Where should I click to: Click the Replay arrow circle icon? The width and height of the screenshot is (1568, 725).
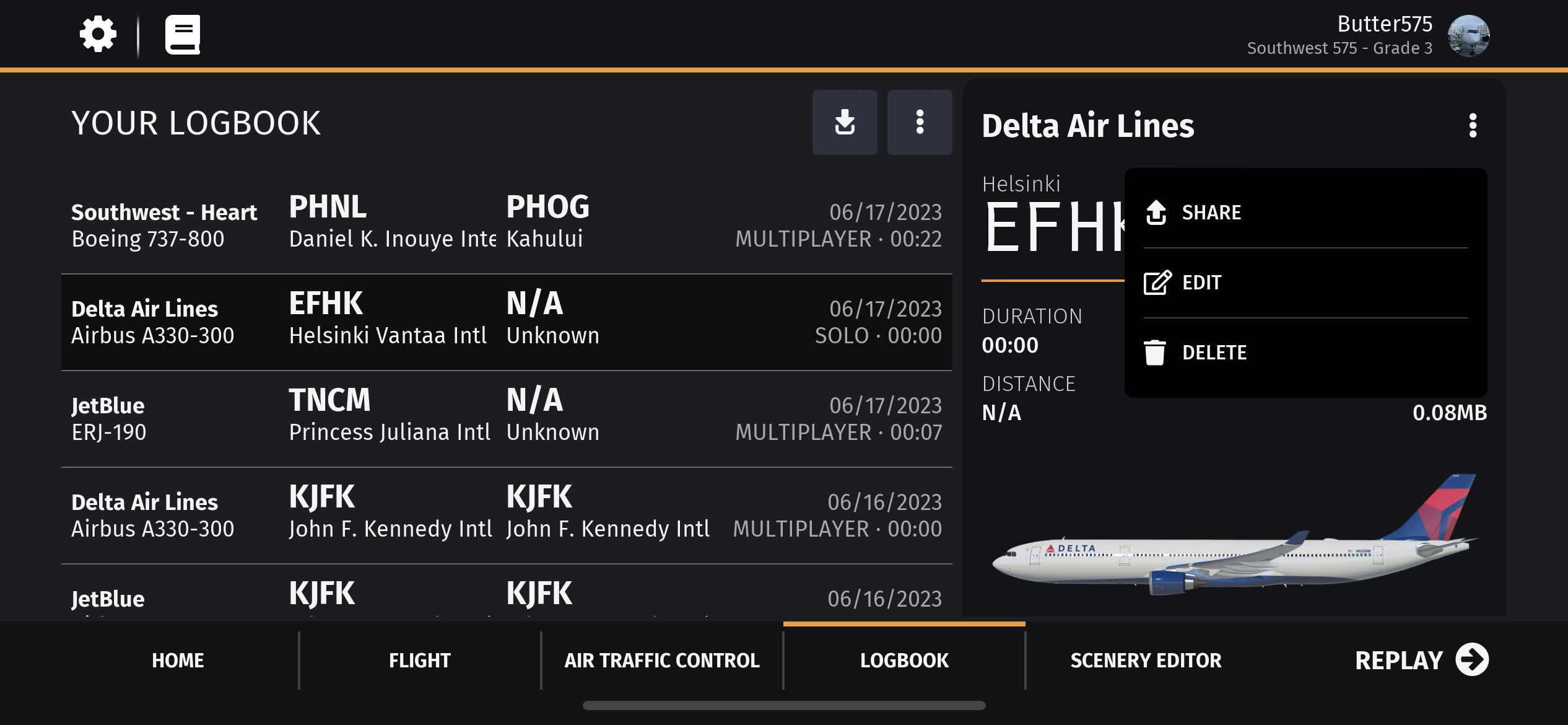coord(1472,660)
